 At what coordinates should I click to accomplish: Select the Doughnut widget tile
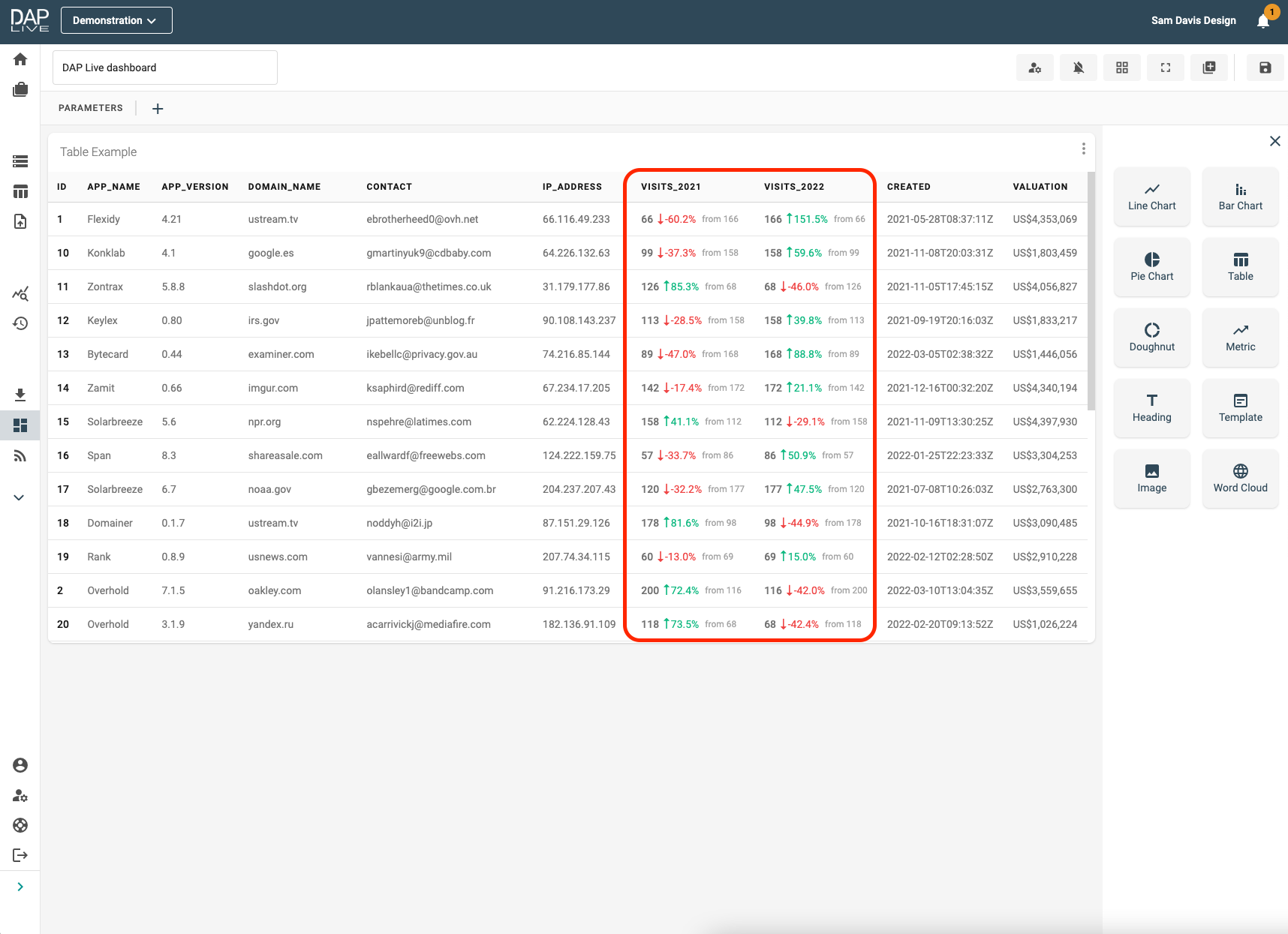click(1151, 338)
